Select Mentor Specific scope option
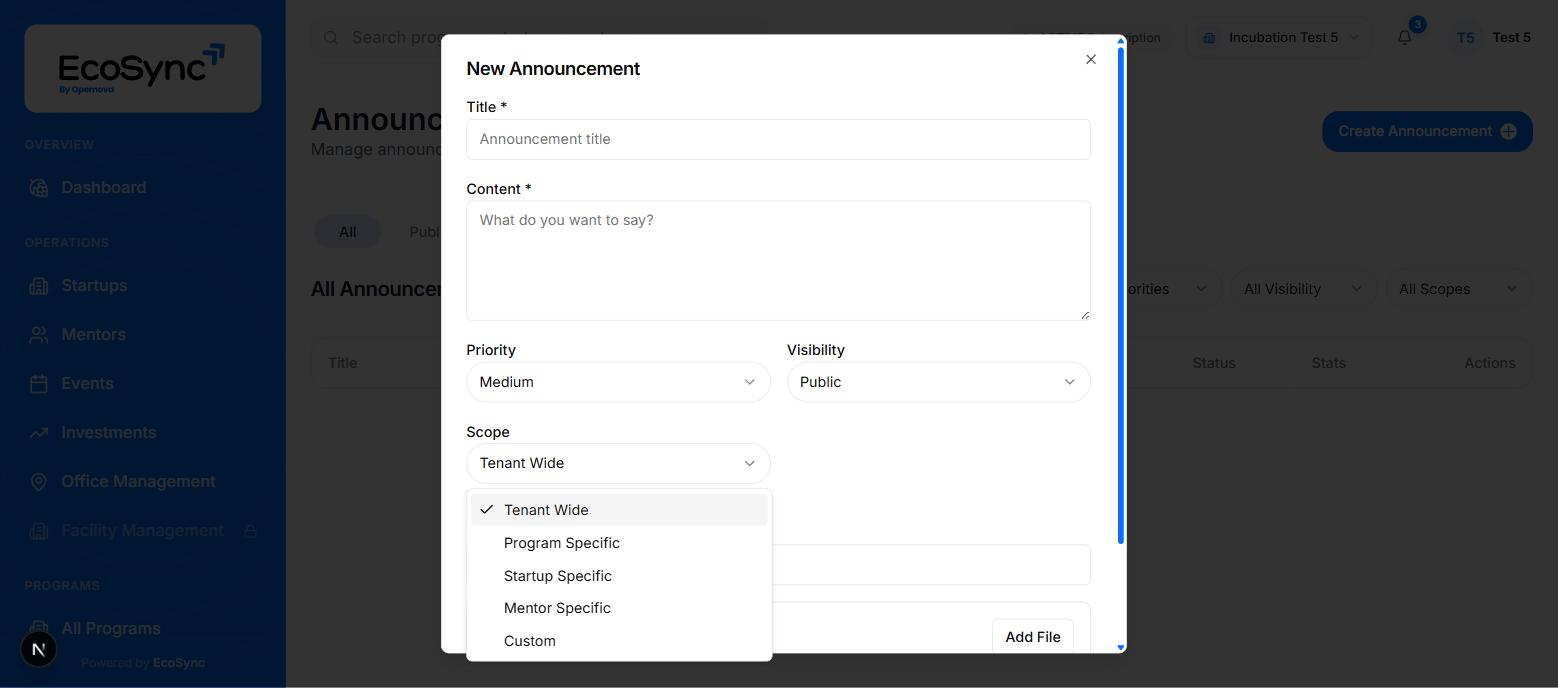 pyautogui.click(x=619, y=608)
